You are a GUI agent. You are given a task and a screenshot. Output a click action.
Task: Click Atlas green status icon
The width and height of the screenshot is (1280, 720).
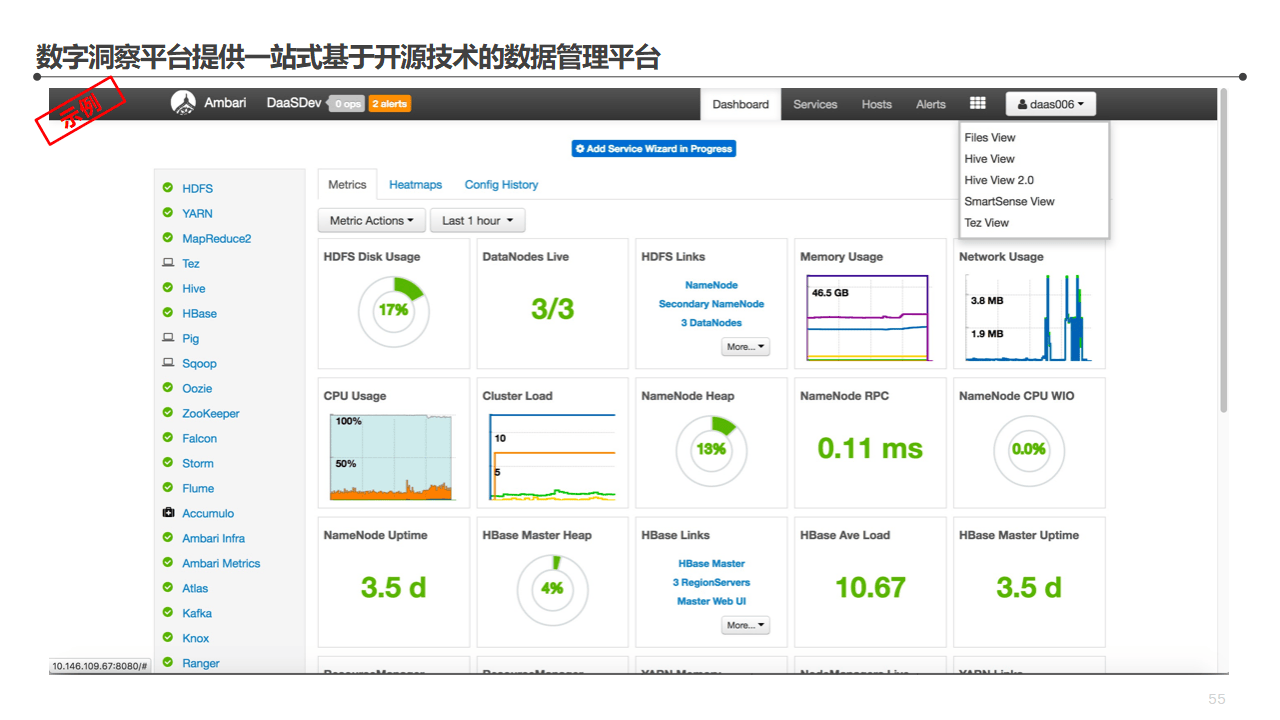pos(168,588)
